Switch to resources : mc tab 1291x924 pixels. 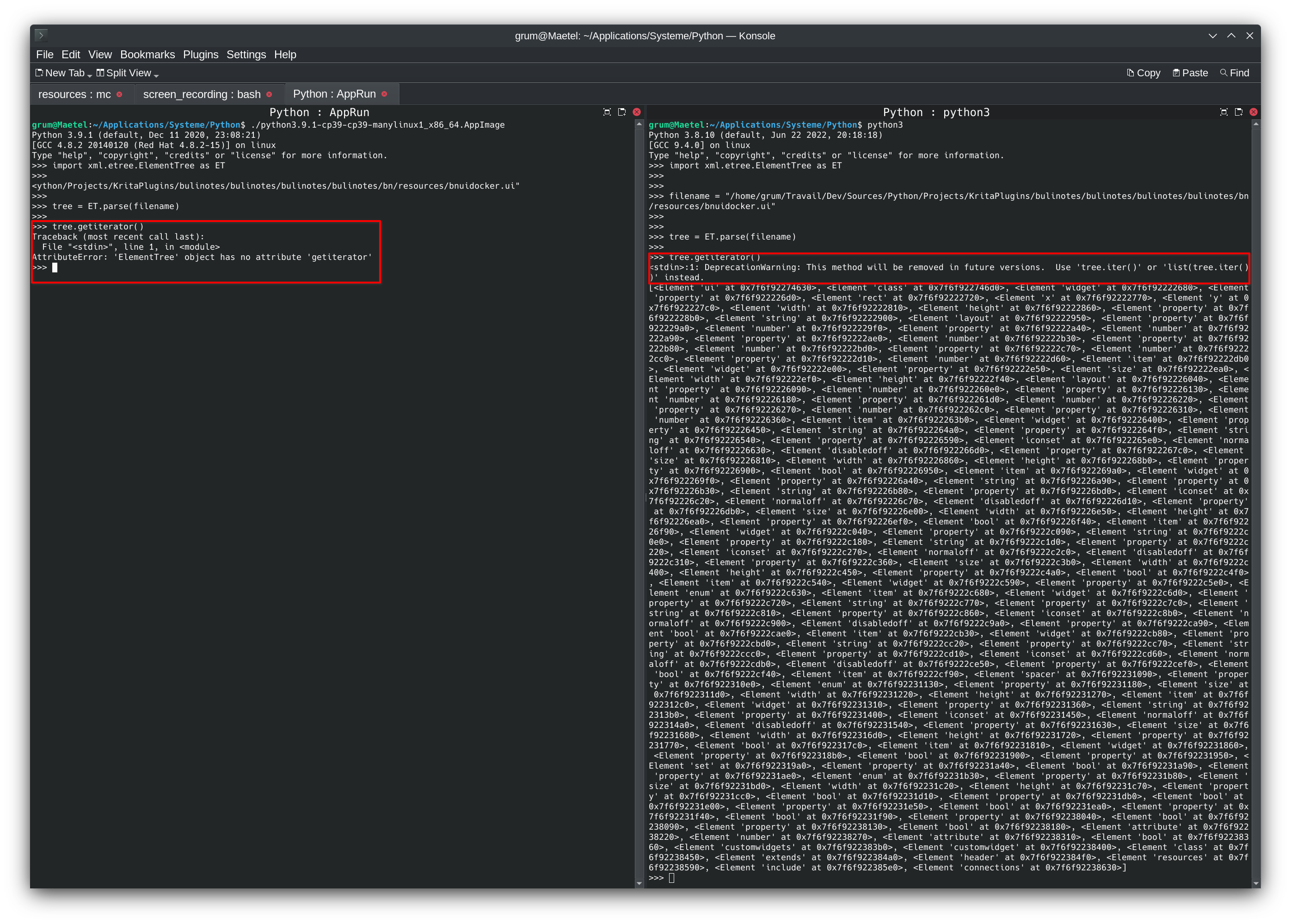pyautogui.click(x=74, y=94)
